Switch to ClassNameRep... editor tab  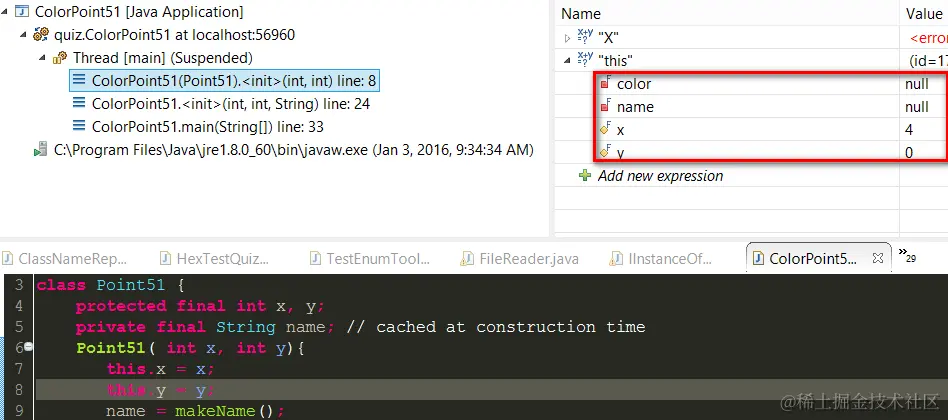pyautogui.click(x=65, y=259)
